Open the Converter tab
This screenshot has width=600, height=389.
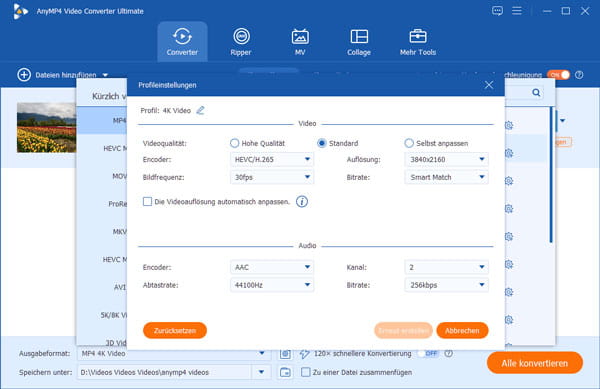(182, 42)
